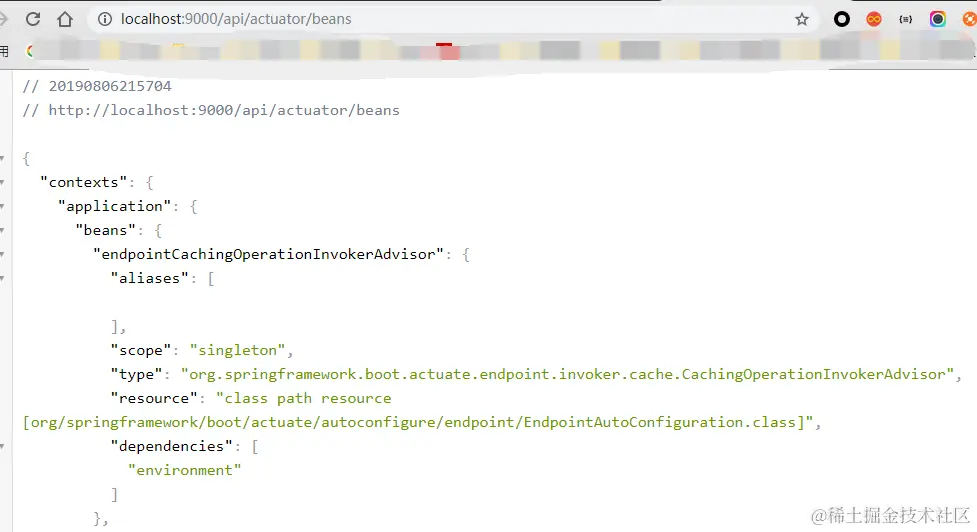Collapse the "application" node
The height and width of the screenshot is (532, 977).
tap(2, 207)
